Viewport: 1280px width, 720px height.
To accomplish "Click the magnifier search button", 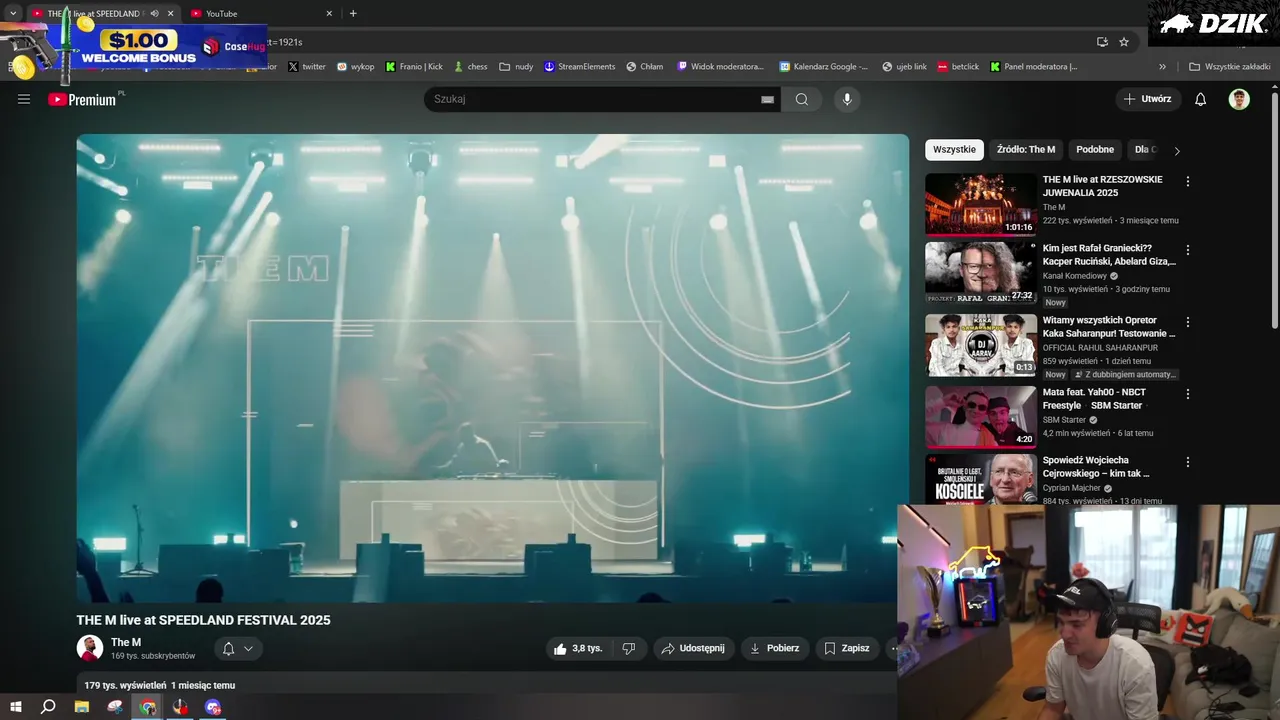I will pyautogui.click(x=802, y=99).
